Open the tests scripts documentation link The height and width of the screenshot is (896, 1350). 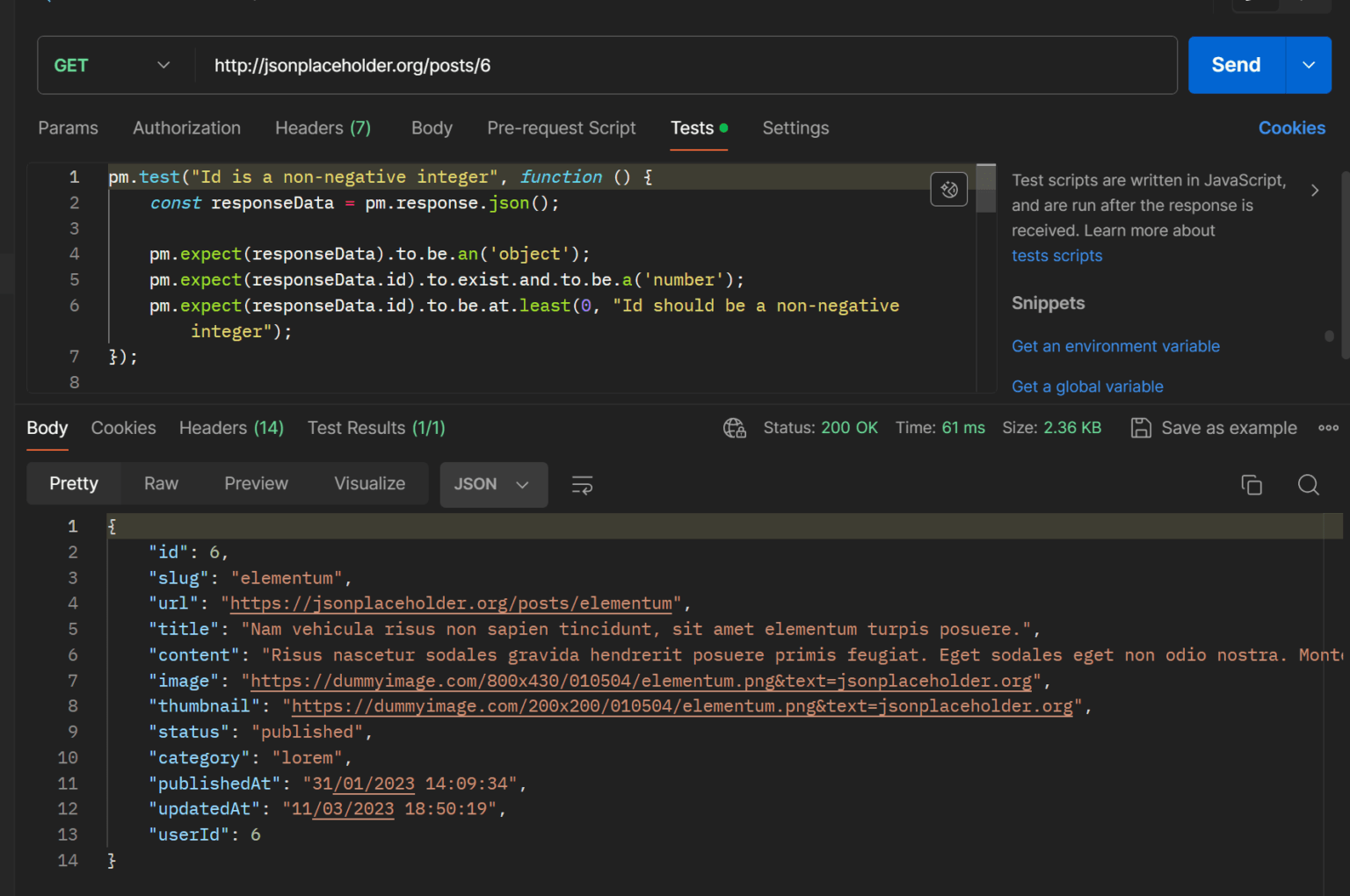(x=1056, y=256)
